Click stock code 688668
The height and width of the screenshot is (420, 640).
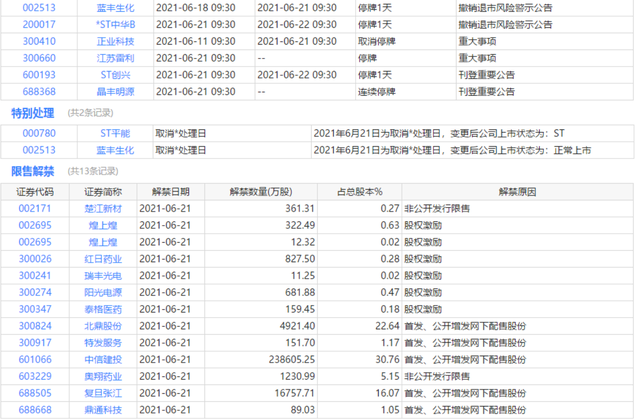(x=35, y=409)
